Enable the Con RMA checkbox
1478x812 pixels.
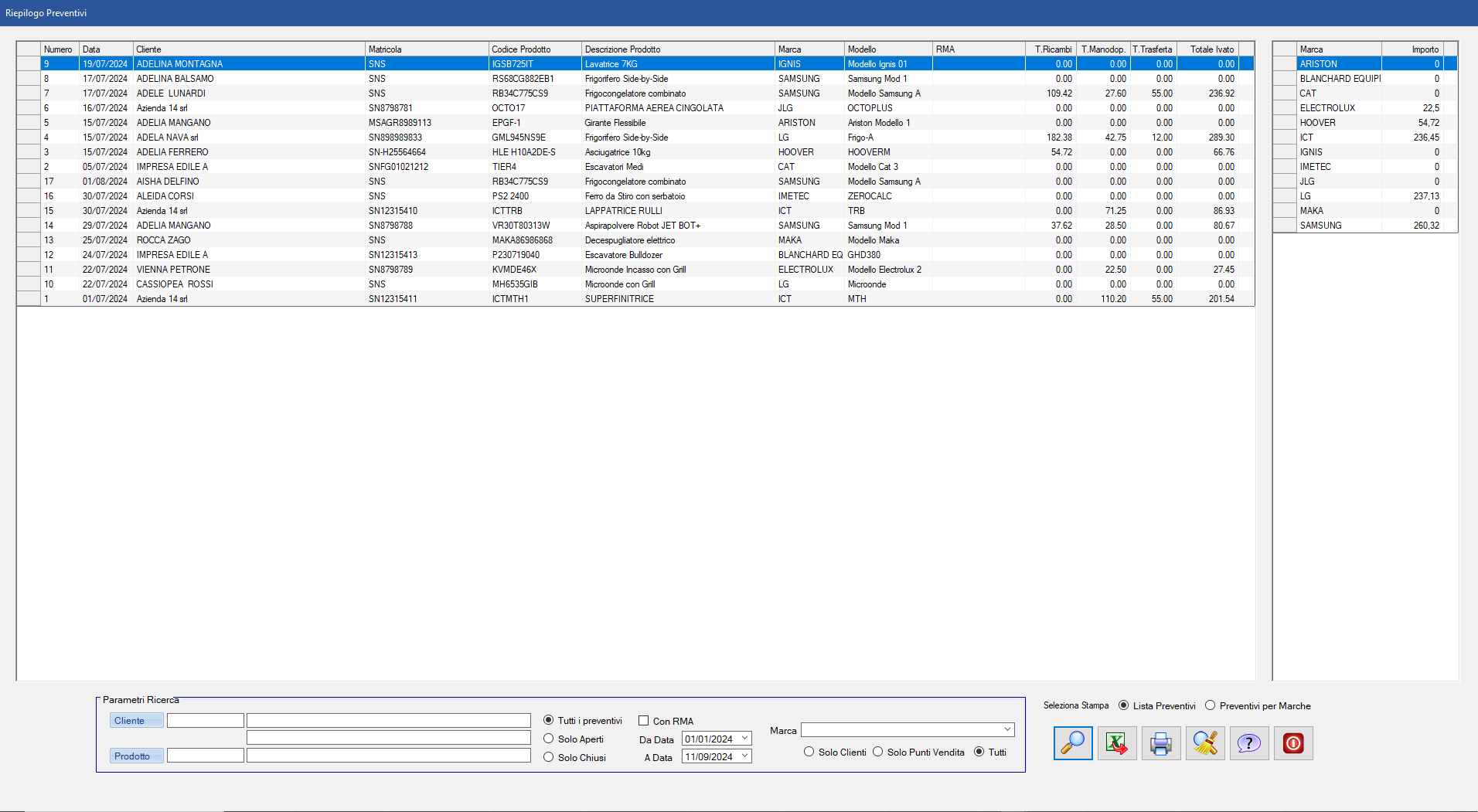pos(643,721)
